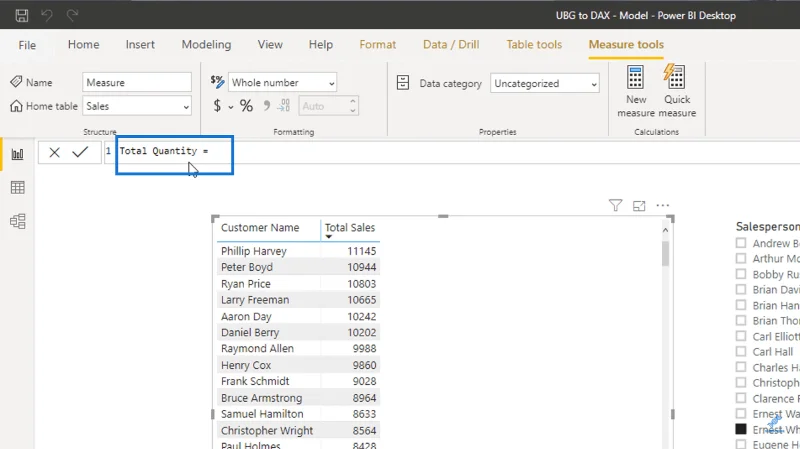This screenshot has width=800, height=449.
Task: Click the Customer Name column header
Action: coord(260,228)
